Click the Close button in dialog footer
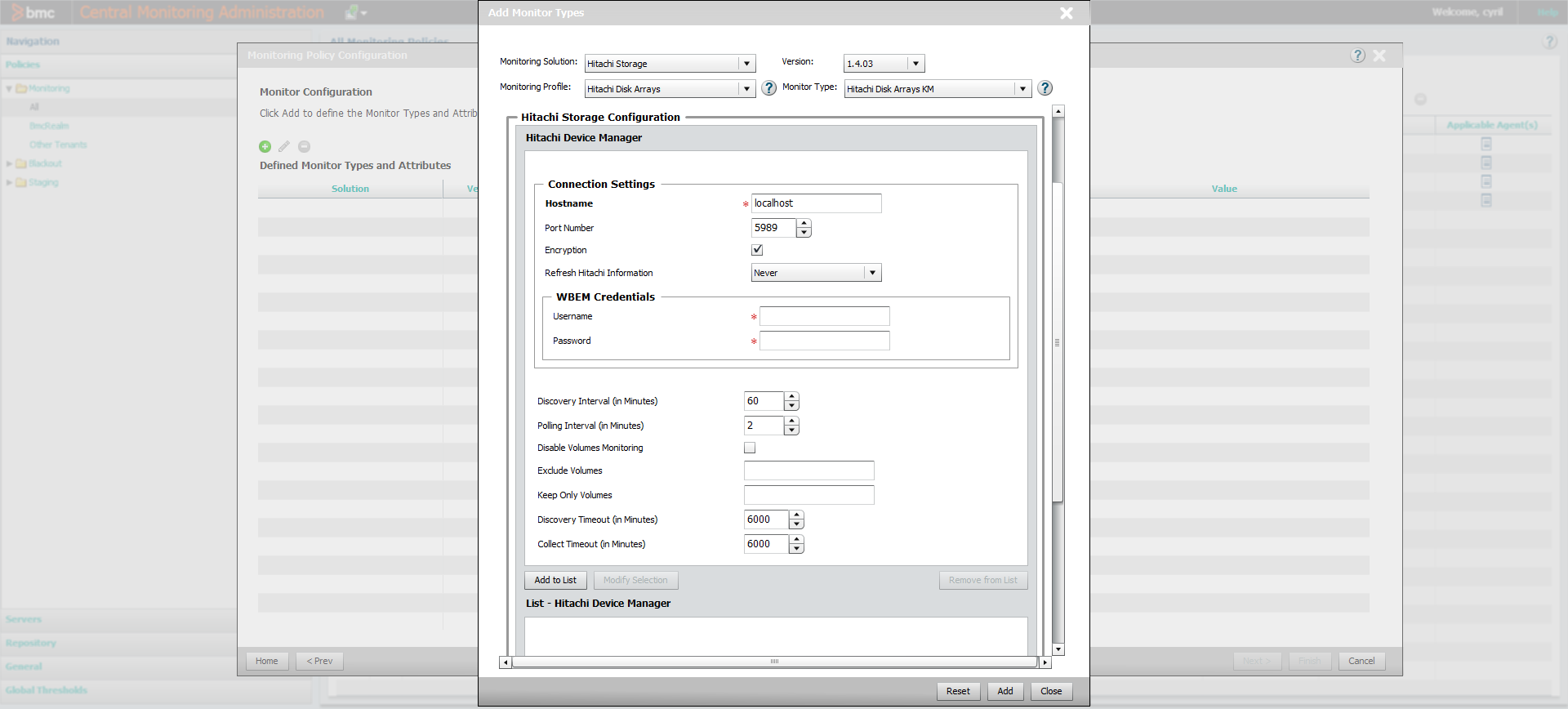The height and width of the screenshot is (709, 1568). pyautogui.click(x=1051, y=691)
